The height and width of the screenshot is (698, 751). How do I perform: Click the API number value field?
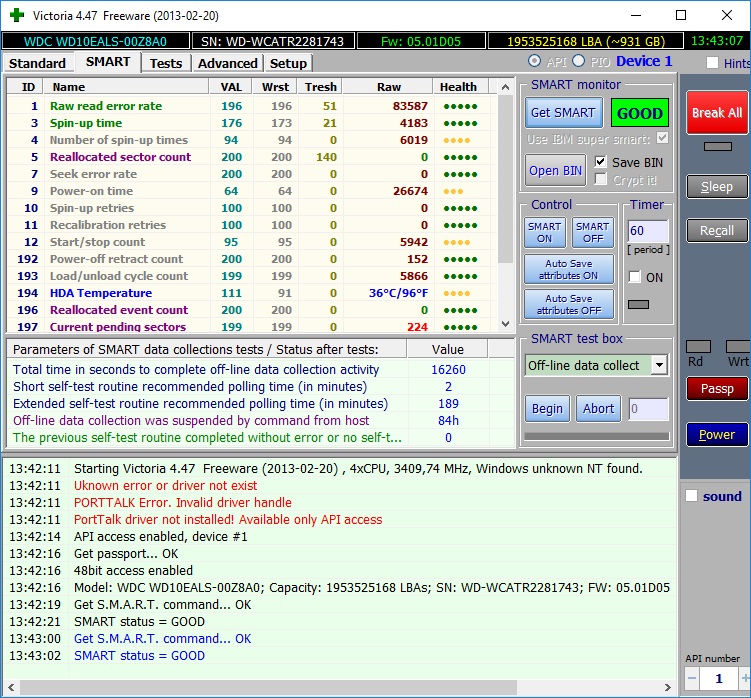(719, 679)
